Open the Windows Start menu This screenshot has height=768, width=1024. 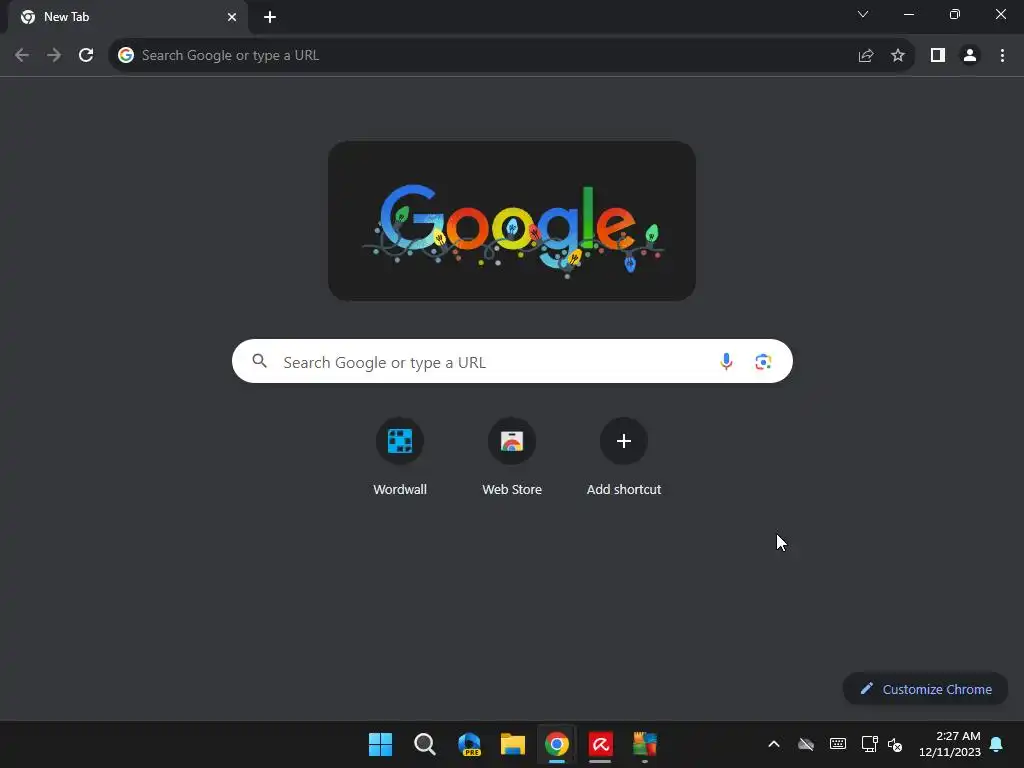tap(380, 744)
